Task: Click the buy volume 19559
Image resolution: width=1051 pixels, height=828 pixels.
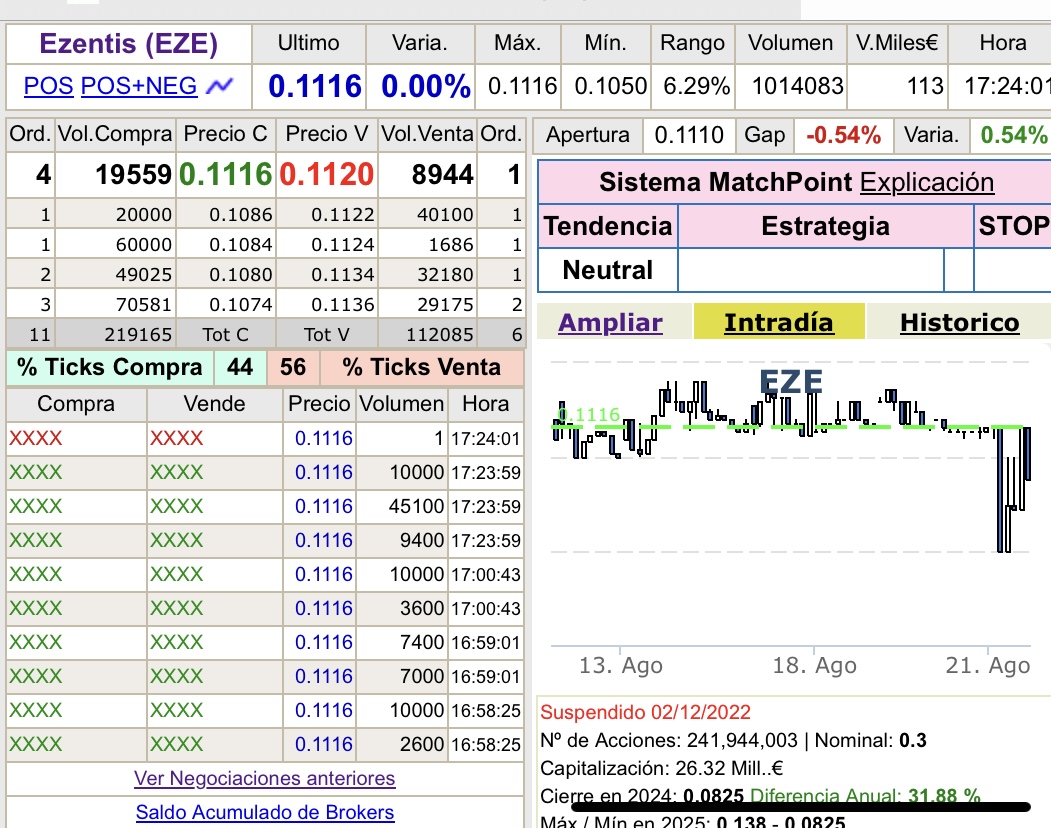Action: coord(133,174)
